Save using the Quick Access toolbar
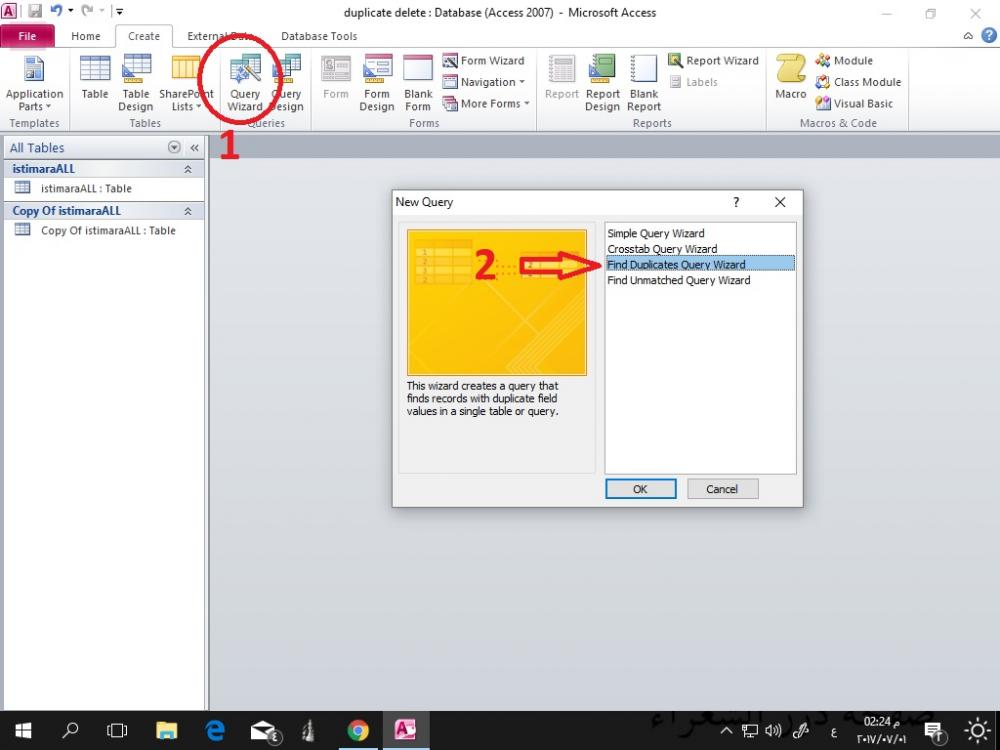The width and height of the screenshot is (1000, 750). pyautogui.click(x=34, y=11)
